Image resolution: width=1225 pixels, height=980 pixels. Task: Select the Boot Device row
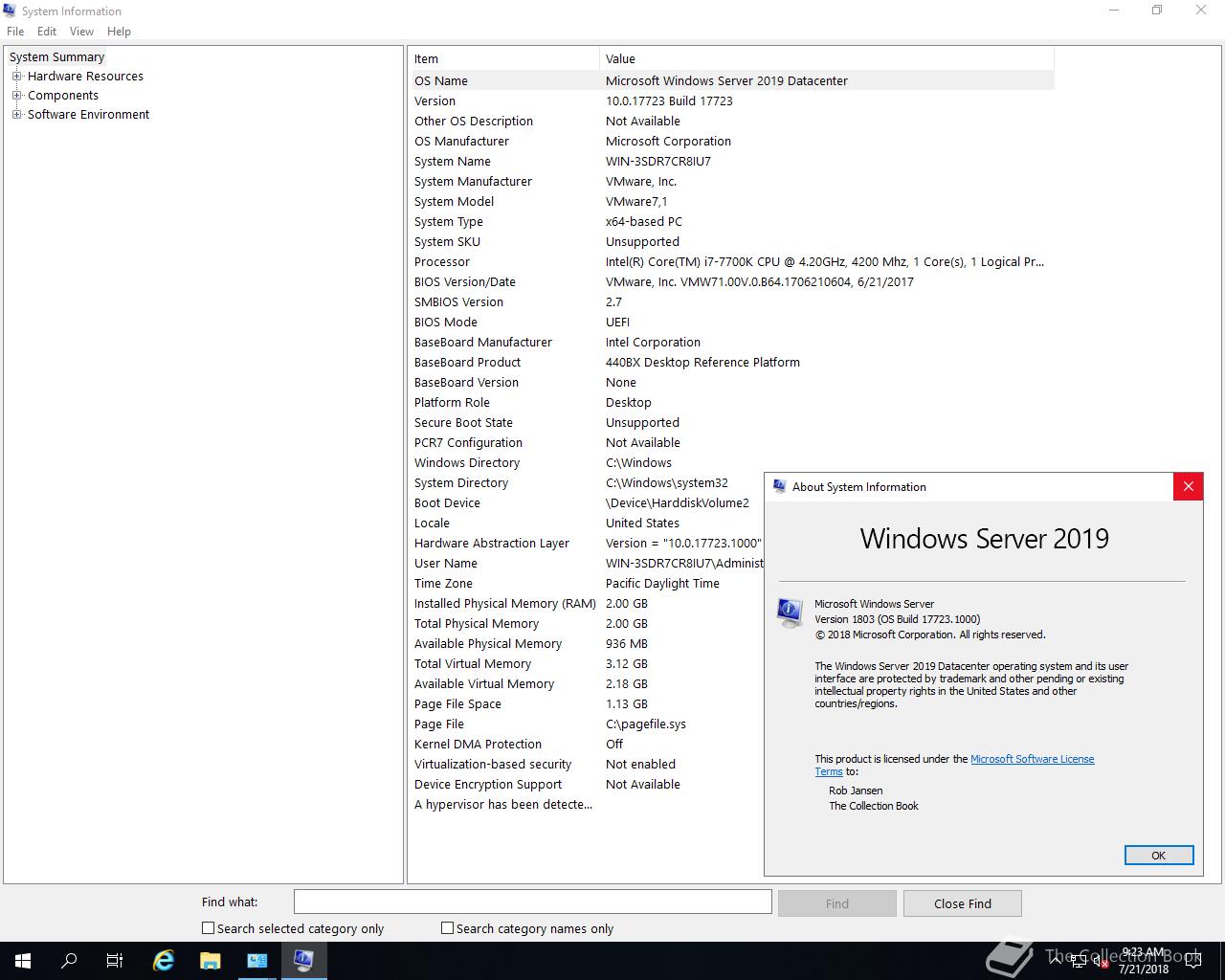point(588,502)
